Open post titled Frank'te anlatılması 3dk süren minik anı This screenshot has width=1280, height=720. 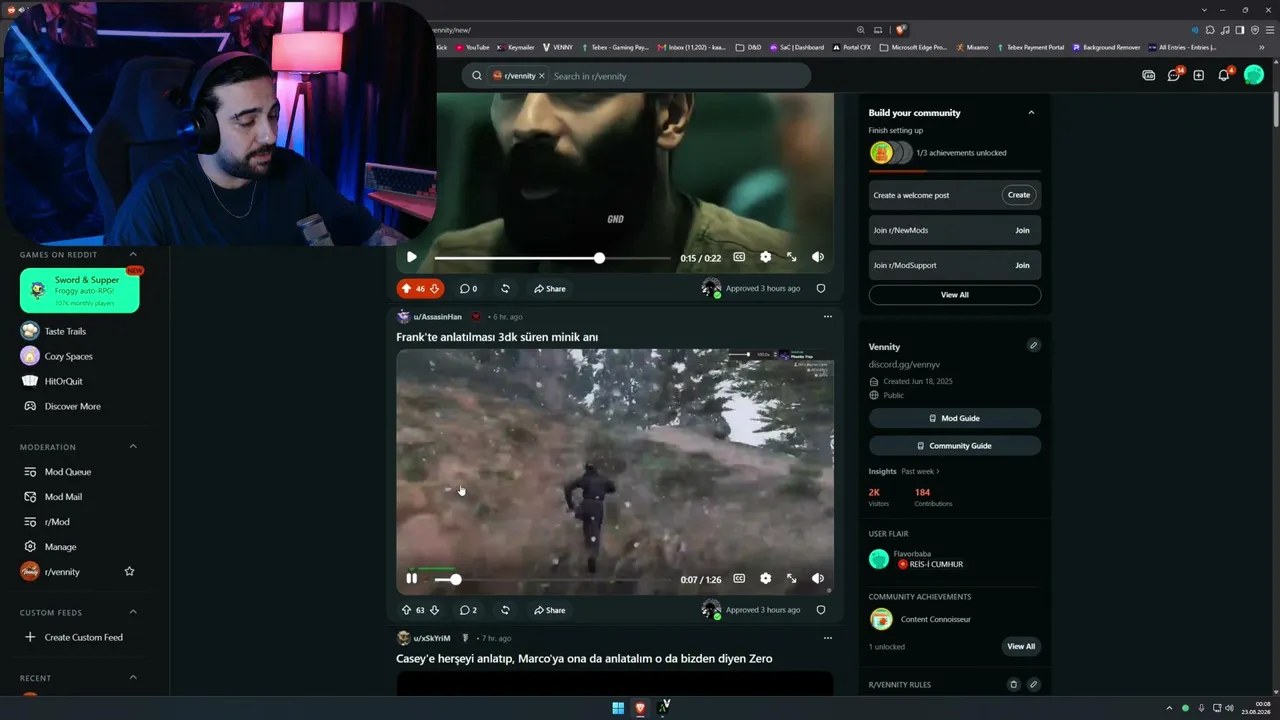[497, 337]
